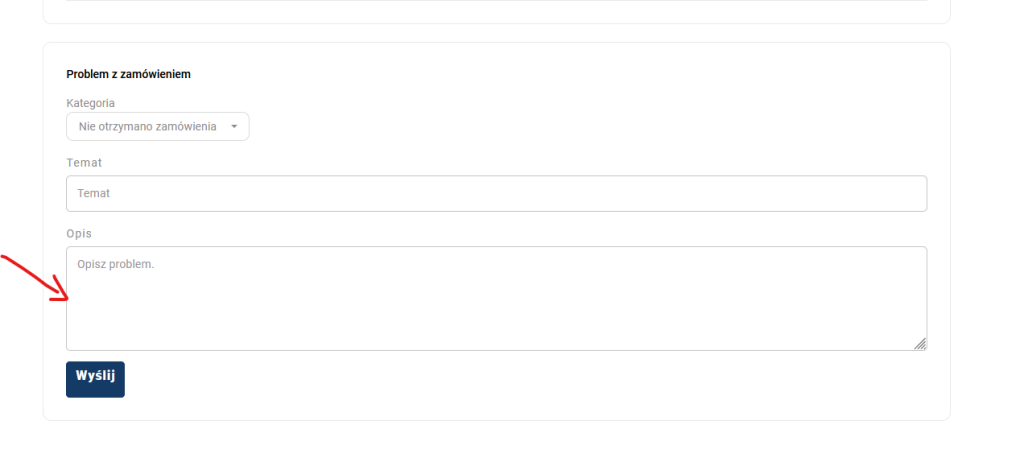Image resolution: width=1024 pixels, height=454 pixels.
Task: Focus the Temat input field
Action: [x=496, y=194]
